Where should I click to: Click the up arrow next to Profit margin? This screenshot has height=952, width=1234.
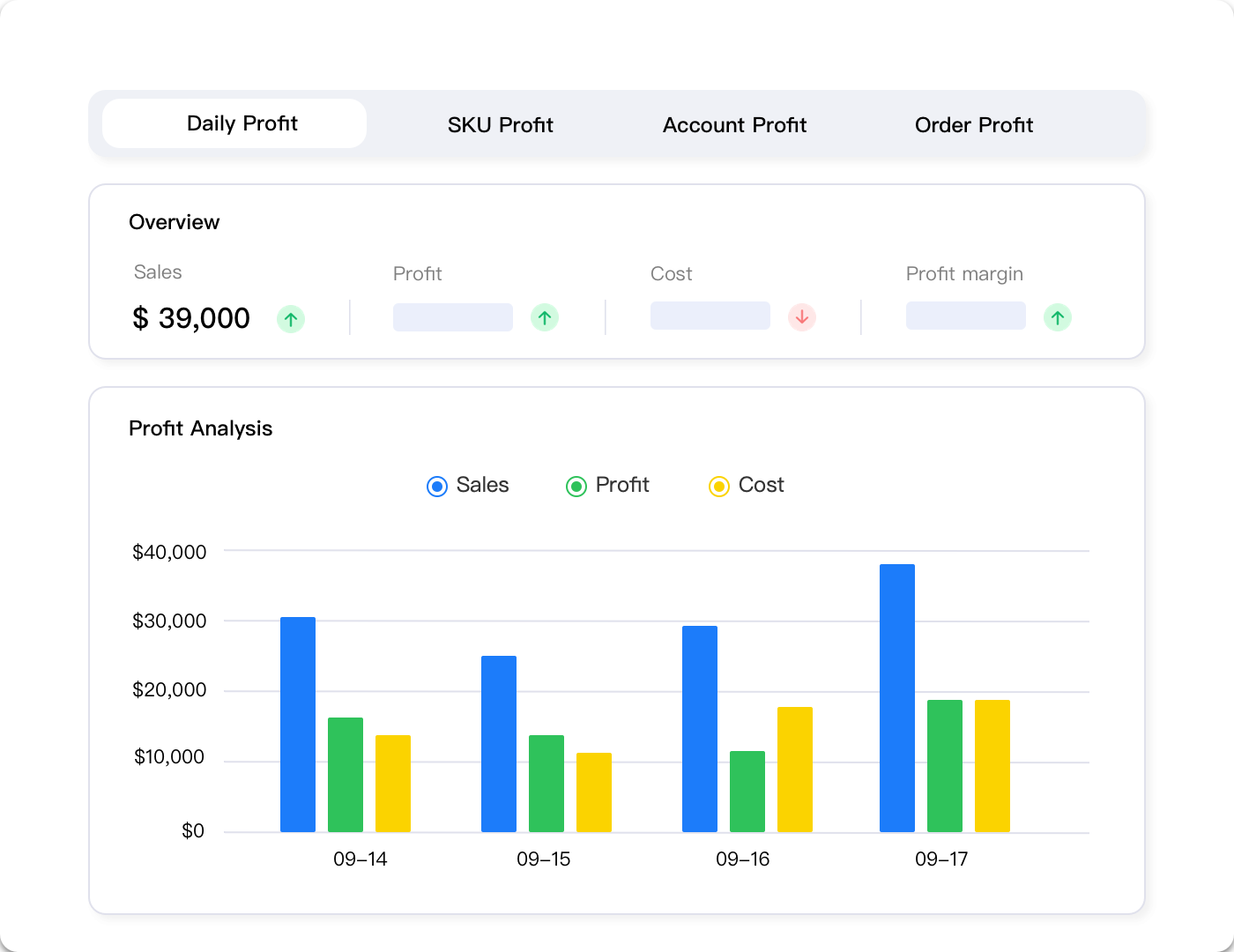point(1058,317)
